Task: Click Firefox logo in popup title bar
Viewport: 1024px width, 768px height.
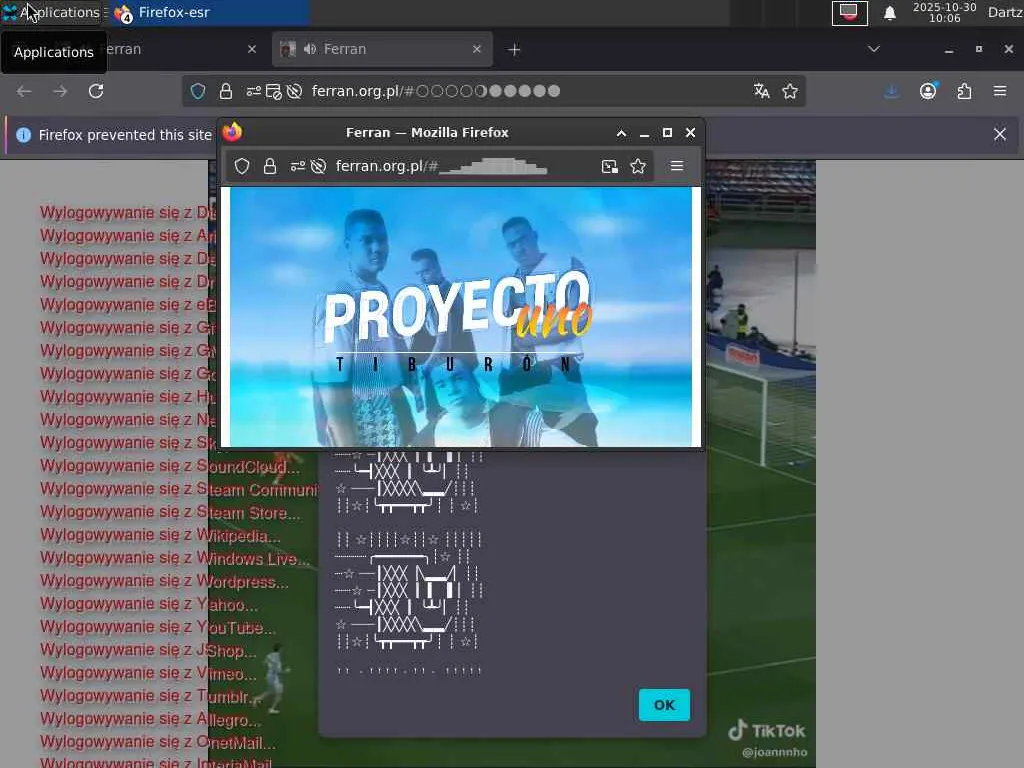Action: pyautogui.click(x=232, y=133)
